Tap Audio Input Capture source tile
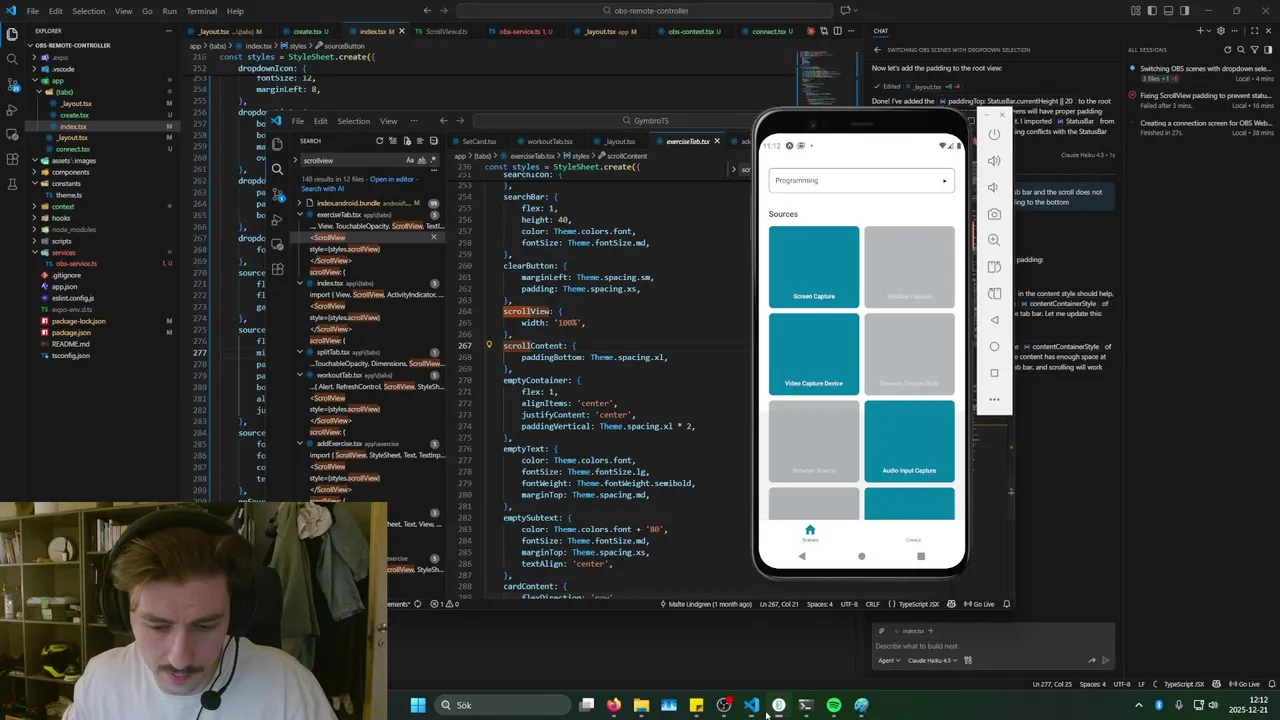 coord(909,441)
